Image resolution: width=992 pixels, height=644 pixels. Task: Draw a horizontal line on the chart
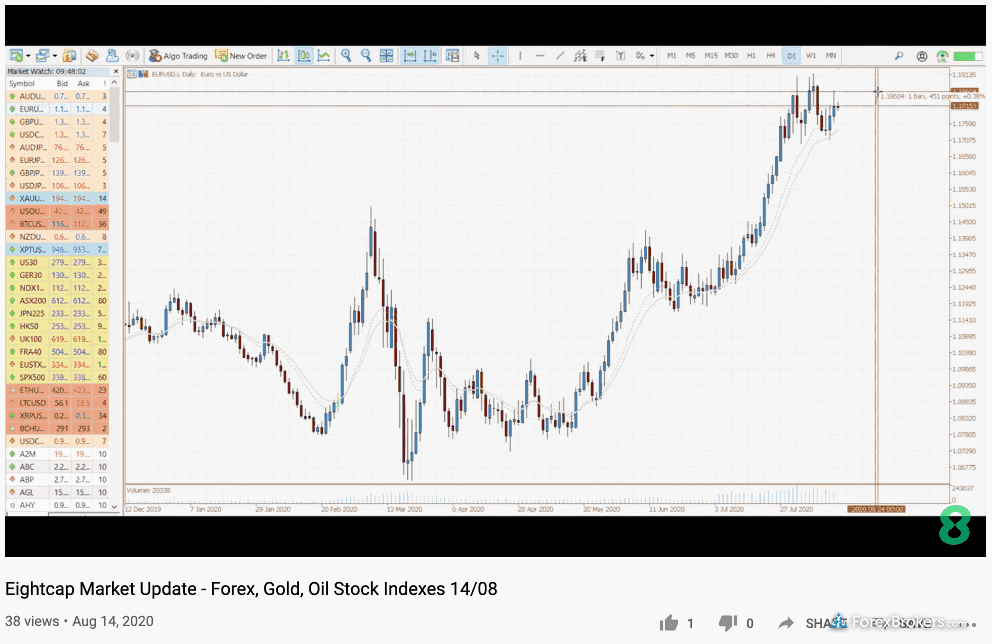[538, 56]
